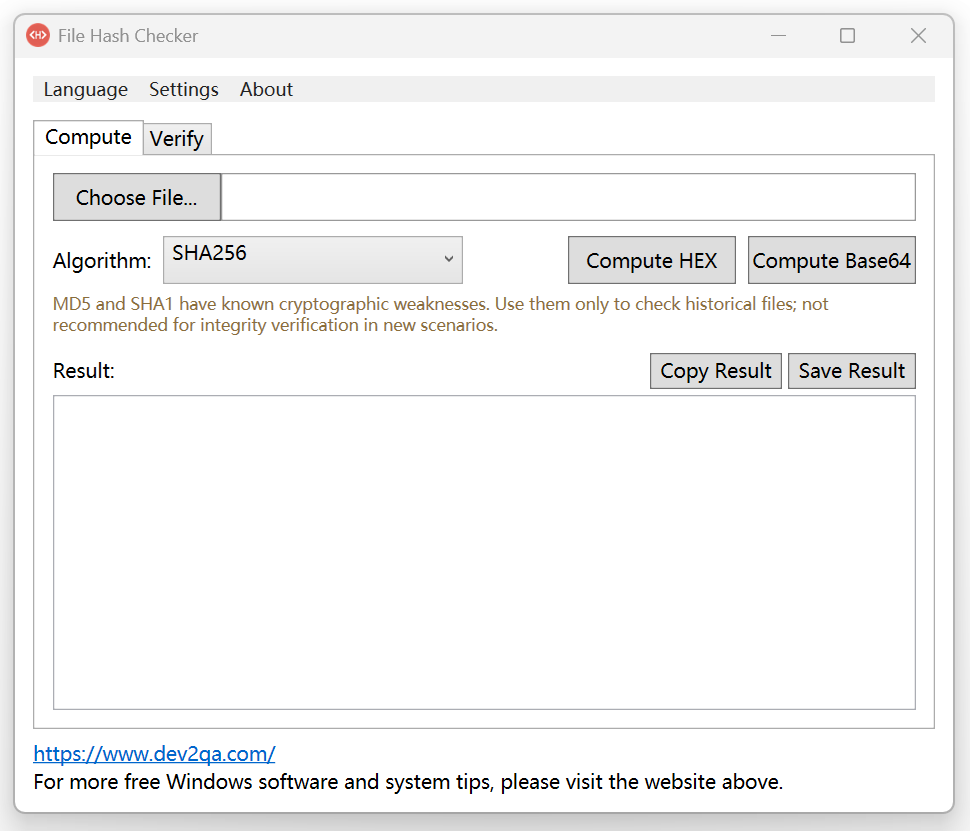
Task: Click the dropdown chevron arrow for Algorithm
Action: pyautogui.click(x=449, y=259)
